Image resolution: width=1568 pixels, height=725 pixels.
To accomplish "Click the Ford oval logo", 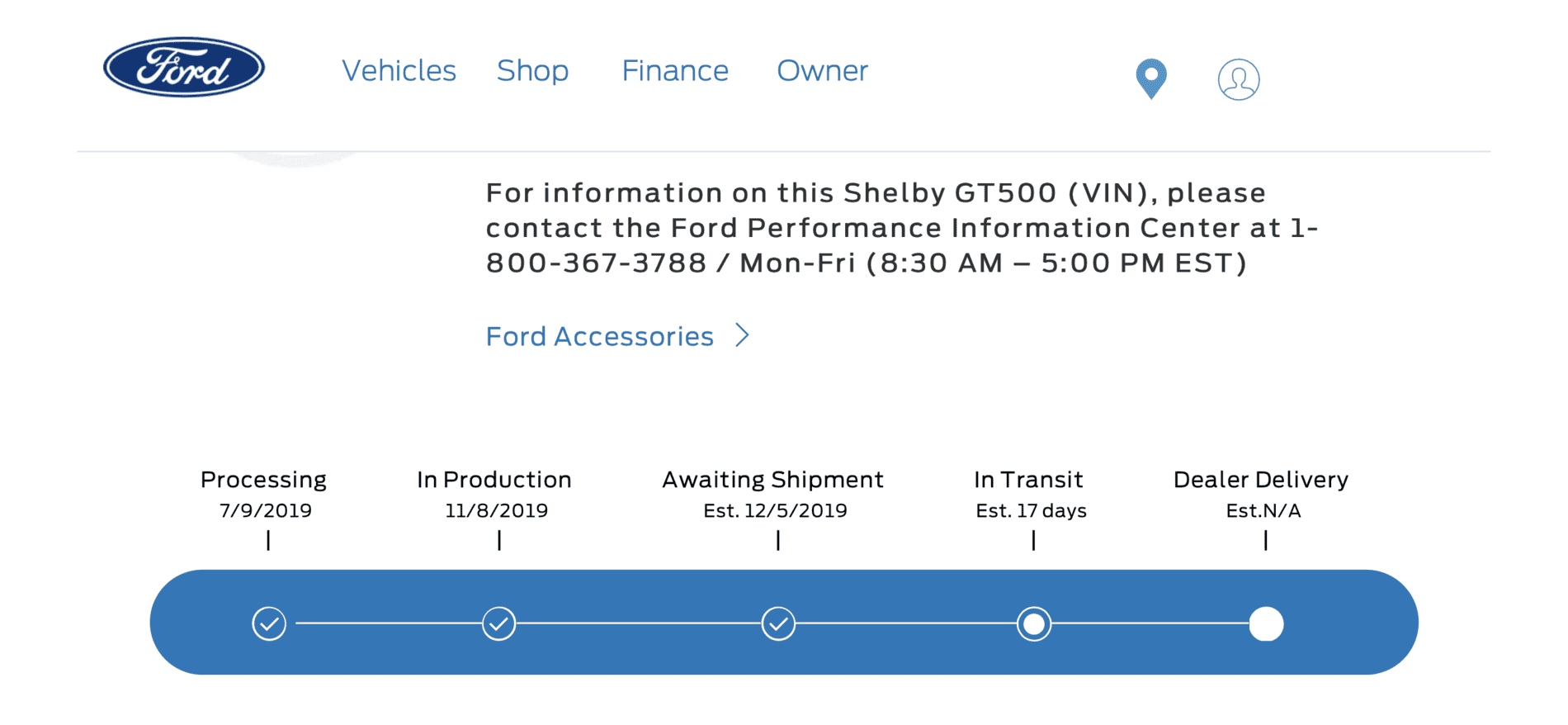I will 184,67.
